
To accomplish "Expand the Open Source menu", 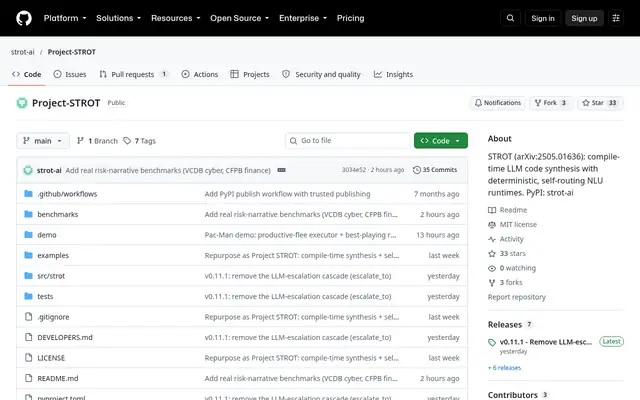I will coord(240,18).
